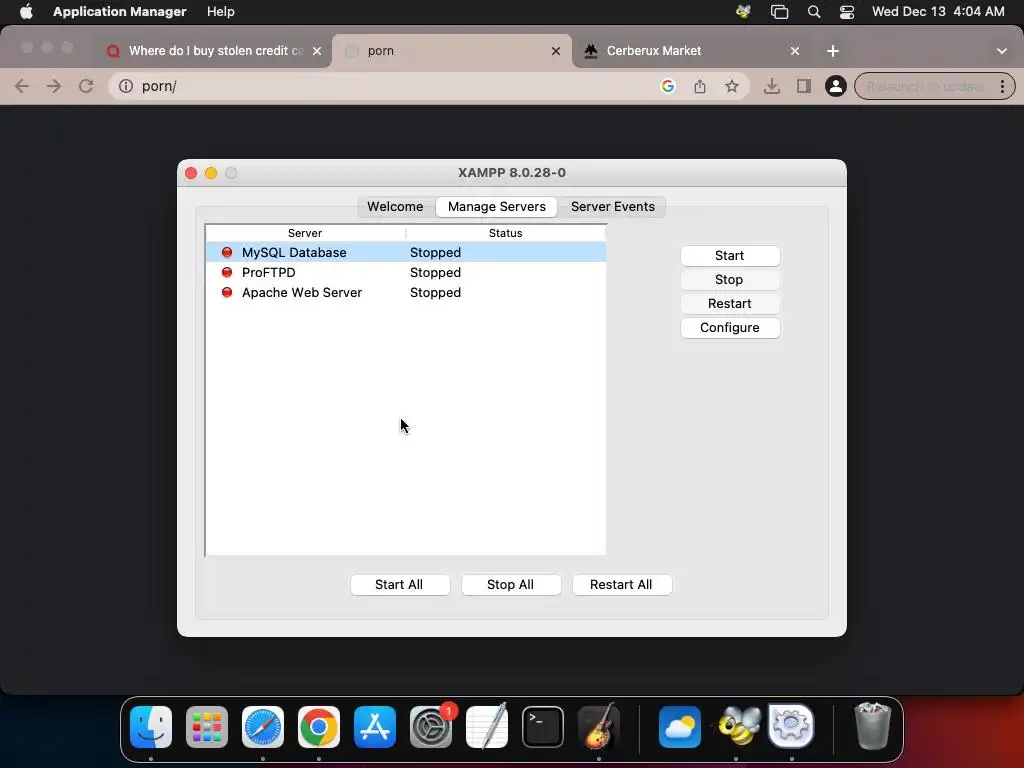Minimize the XAMPP window
1024x768 pixels.
tap(211, 173)
